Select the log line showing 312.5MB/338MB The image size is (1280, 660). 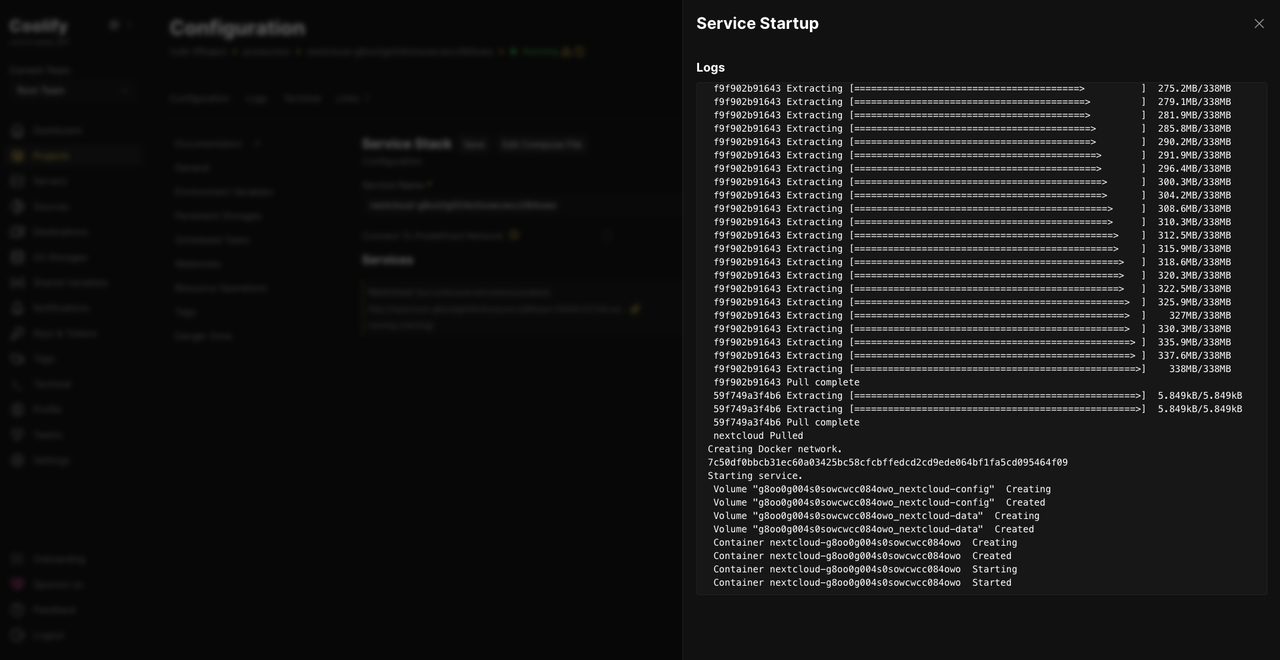pyautogui.click(x=972, y=235)
